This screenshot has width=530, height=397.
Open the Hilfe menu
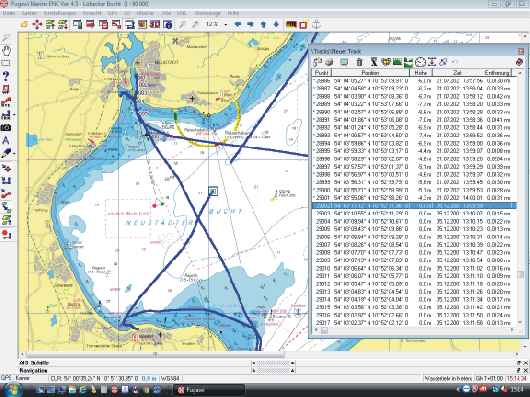pos(233,13)
